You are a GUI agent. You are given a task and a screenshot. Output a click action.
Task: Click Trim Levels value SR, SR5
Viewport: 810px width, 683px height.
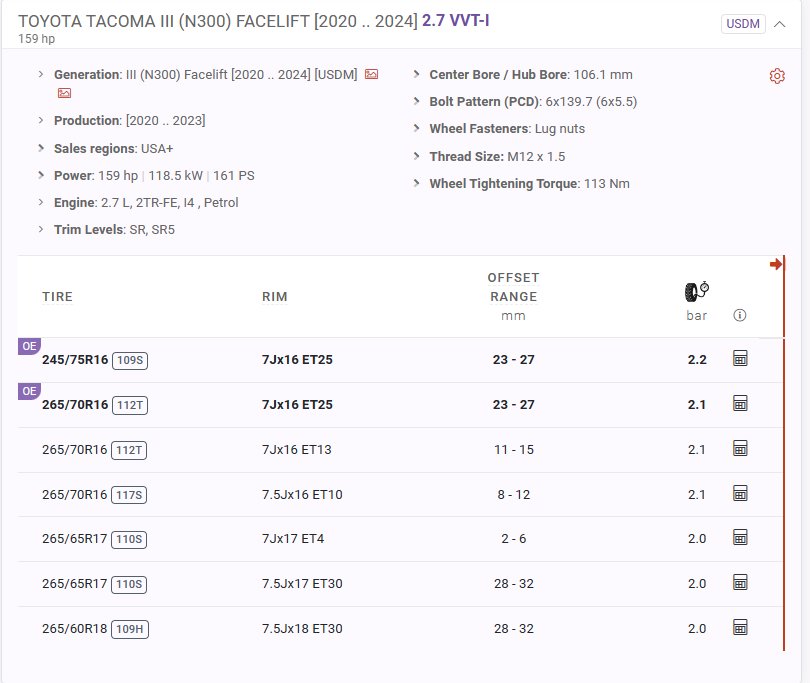tap(152, 229)
